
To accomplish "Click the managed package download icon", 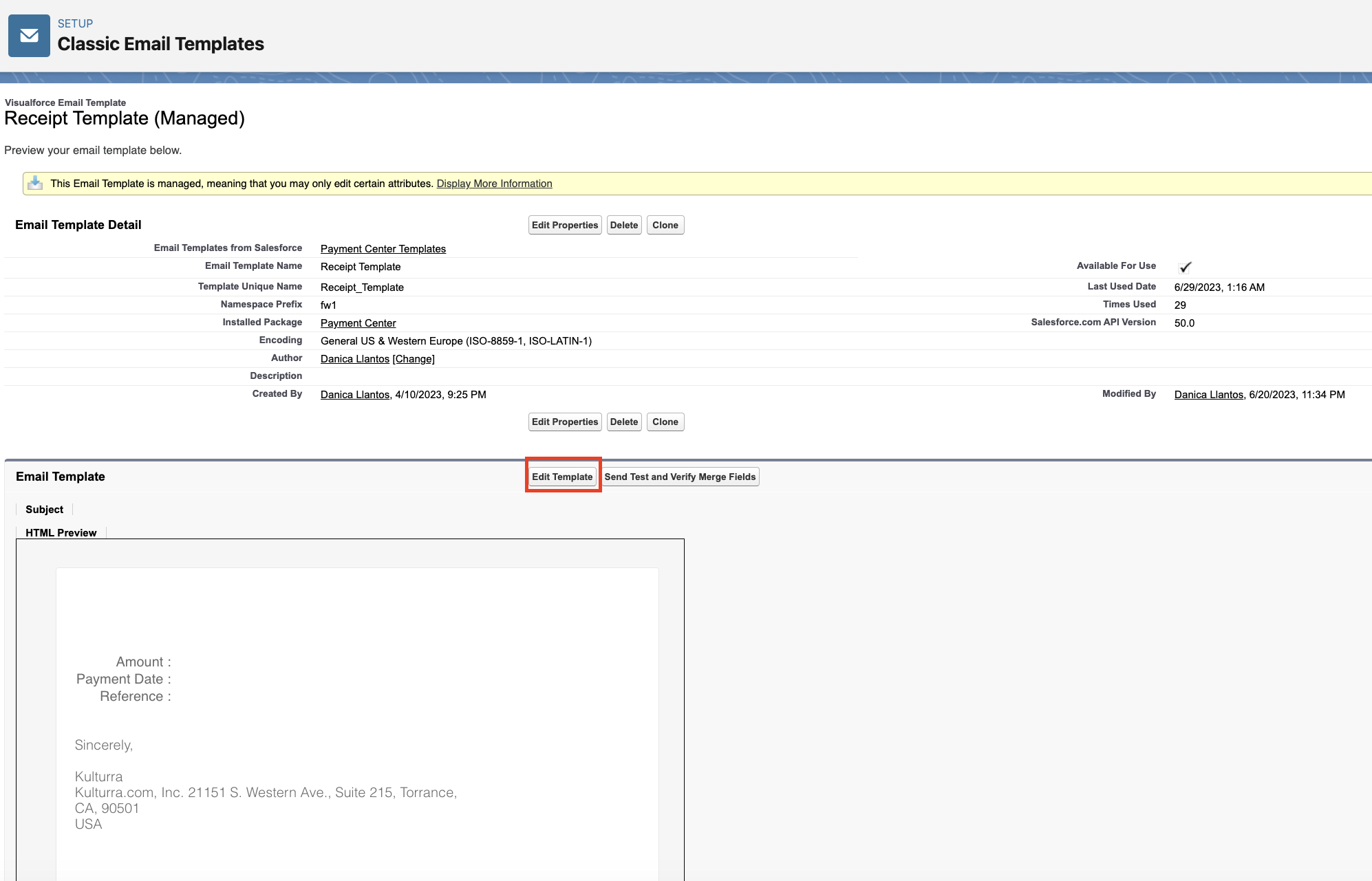I will coord(35,183).
